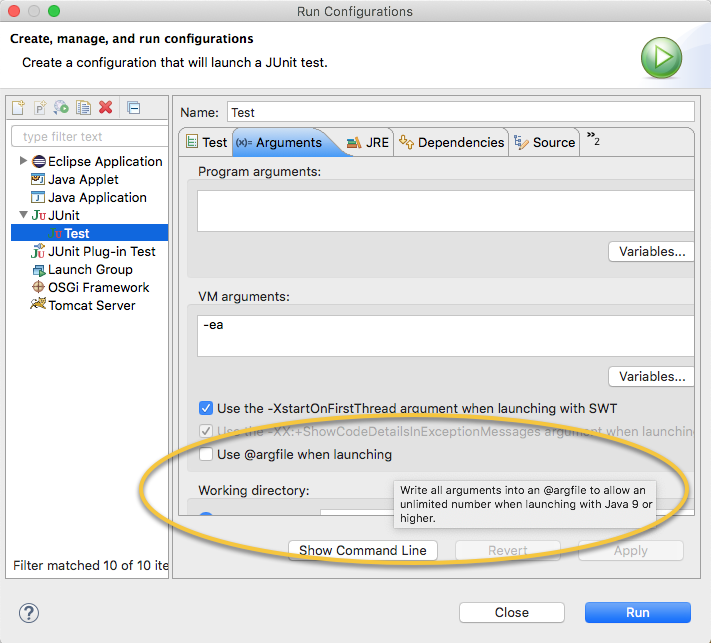Switch to the Test tab
The width and height of the screenshot is (711, 643).
[206, 142]
